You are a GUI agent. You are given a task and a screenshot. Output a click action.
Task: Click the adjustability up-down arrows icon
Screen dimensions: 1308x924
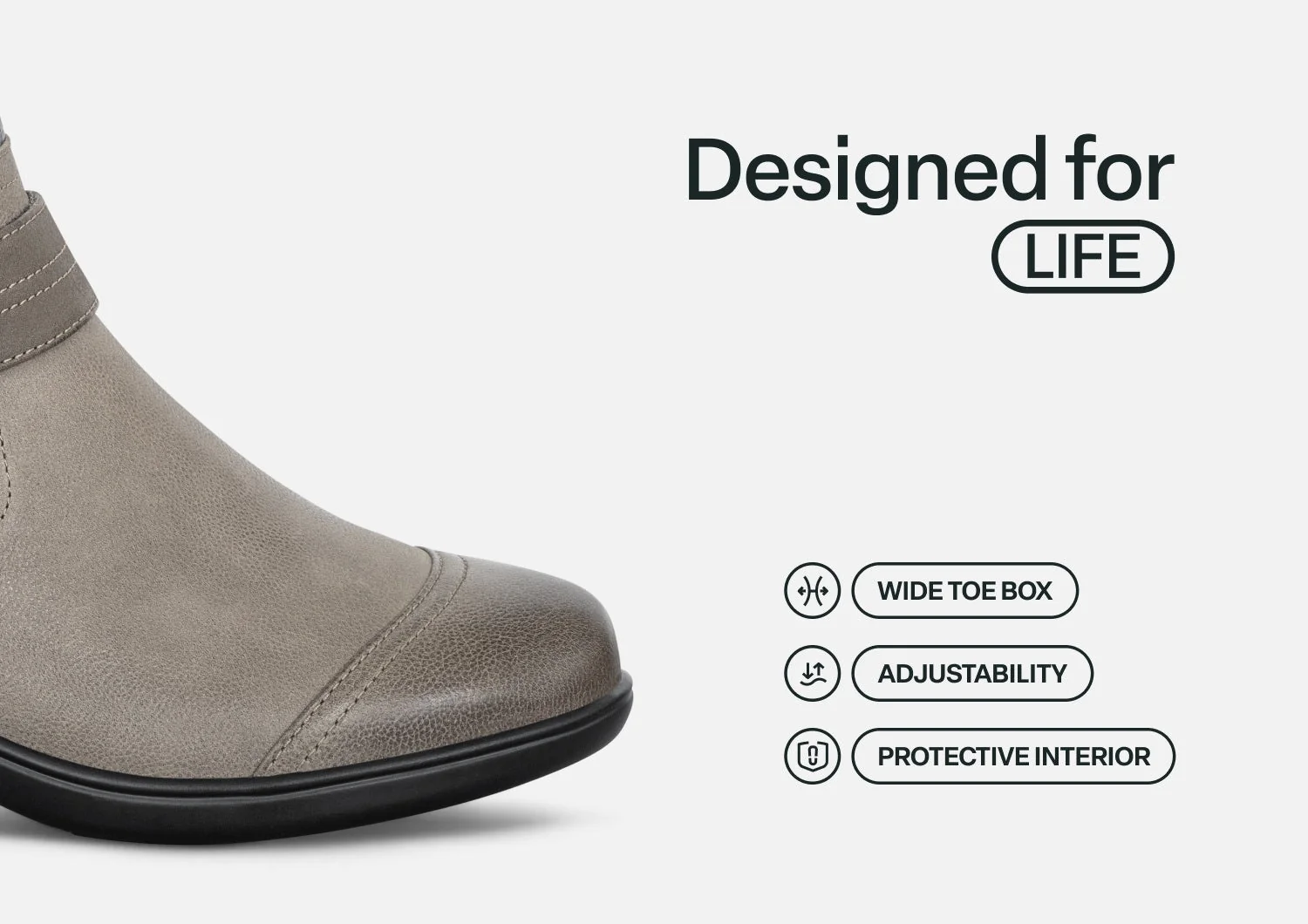(812, 673)
